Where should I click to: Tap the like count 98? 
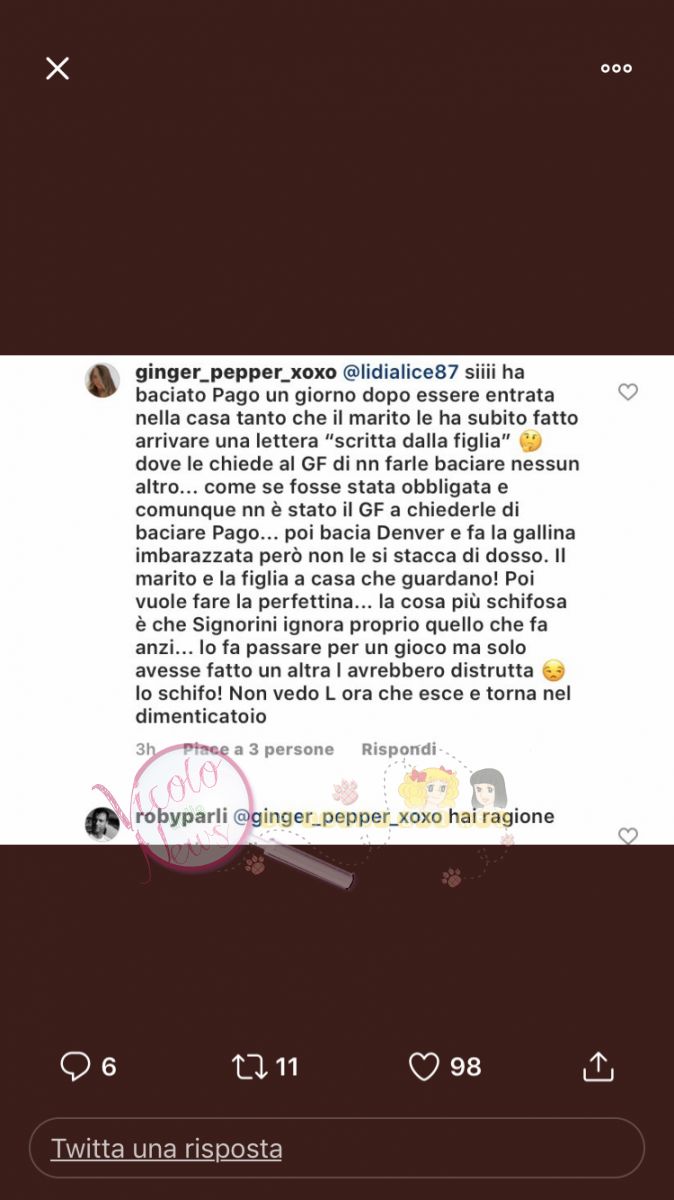[x=465, y=1067]
